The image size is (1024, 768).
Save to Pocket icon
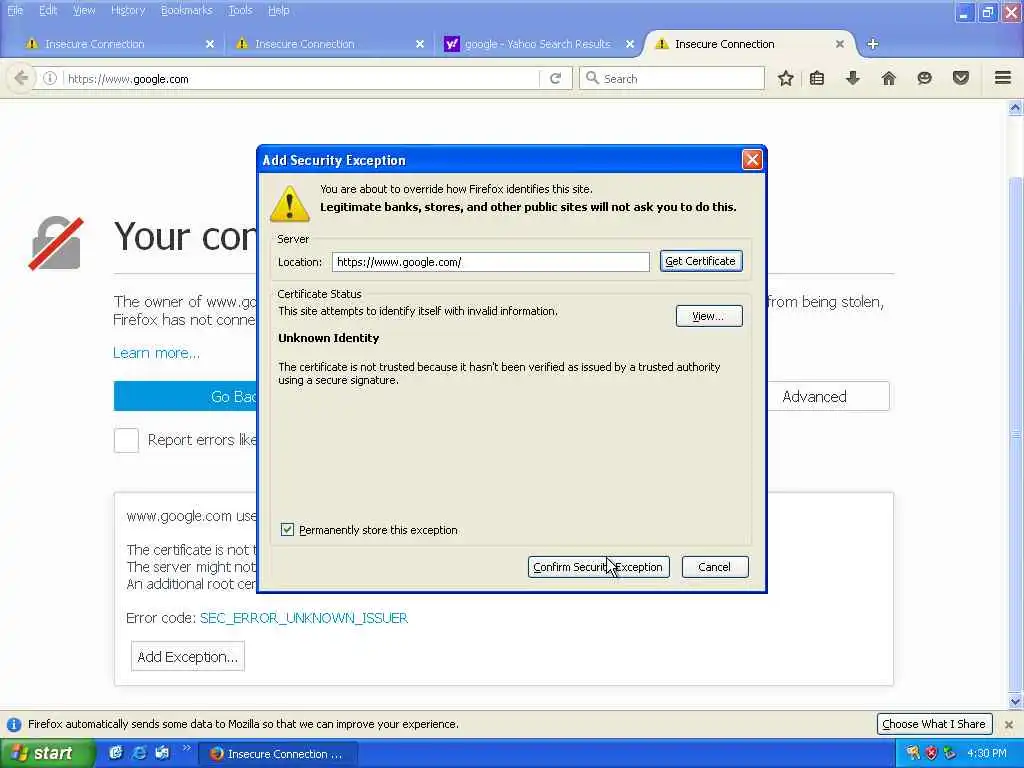pyautogui.click(x=961, y=78)
